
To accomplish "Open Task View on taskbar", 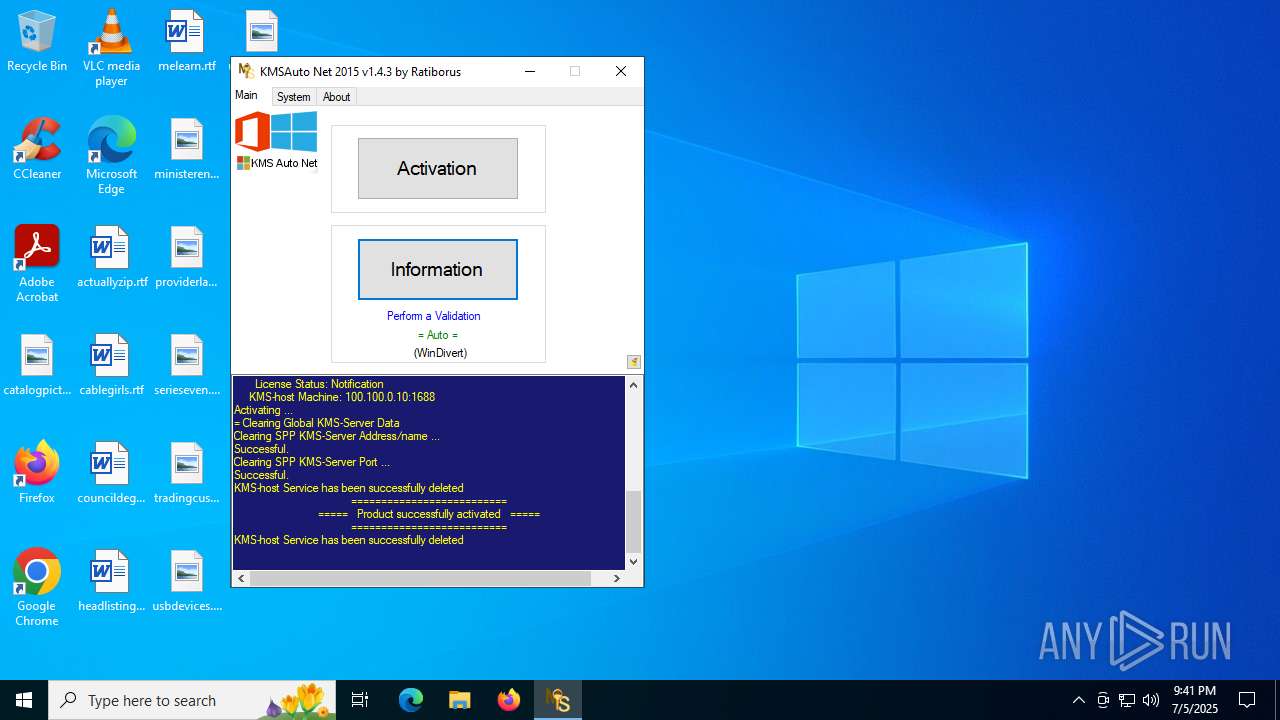I will coord(360,700).
